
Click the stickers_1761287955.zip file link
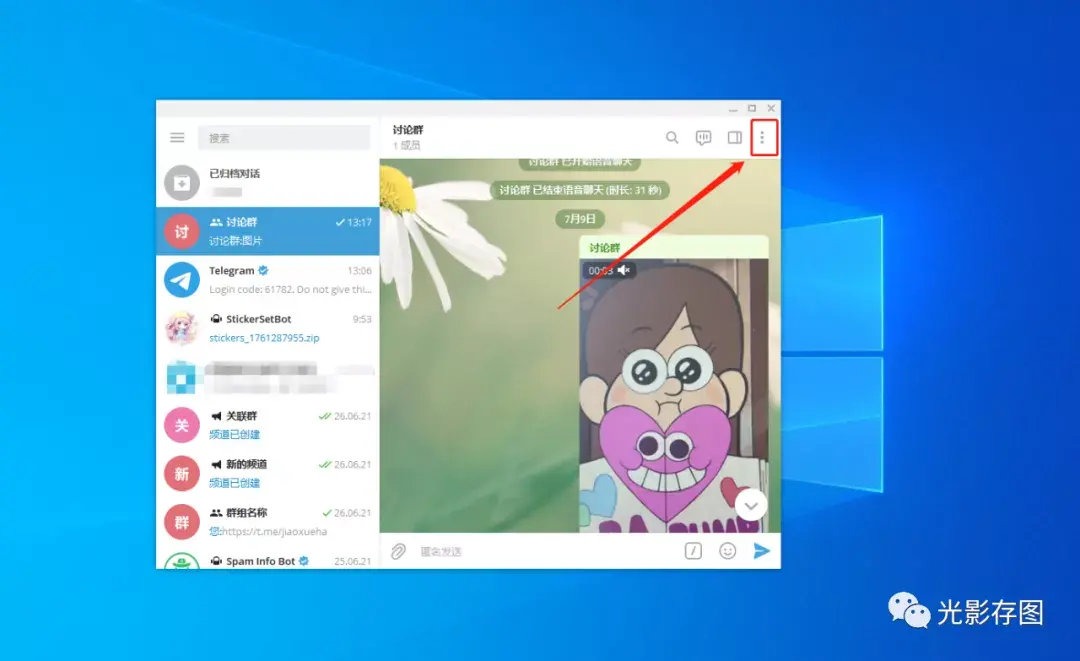coord(264,338)
